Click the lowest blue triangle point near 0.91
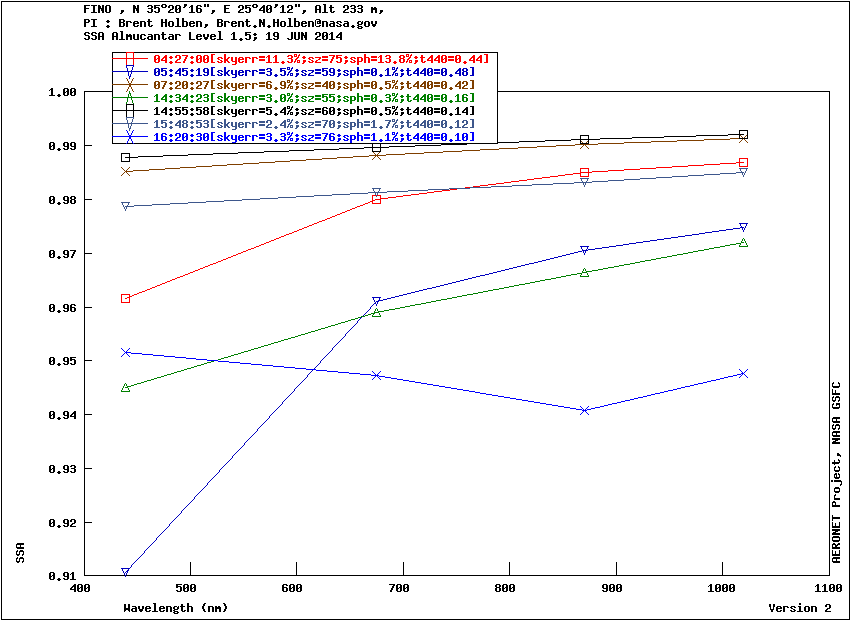Viewport: 850px width, 620px height. (x=125, y=572)
